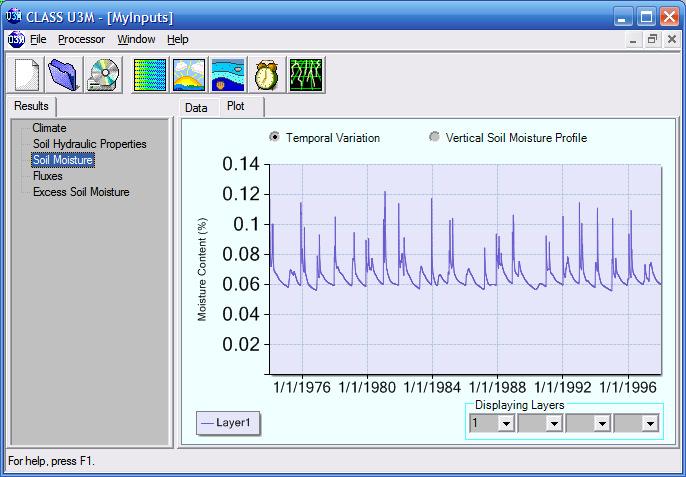Open climate inputs via the sun icon
This screenshot has height=477, width=686.
[189, 75]
